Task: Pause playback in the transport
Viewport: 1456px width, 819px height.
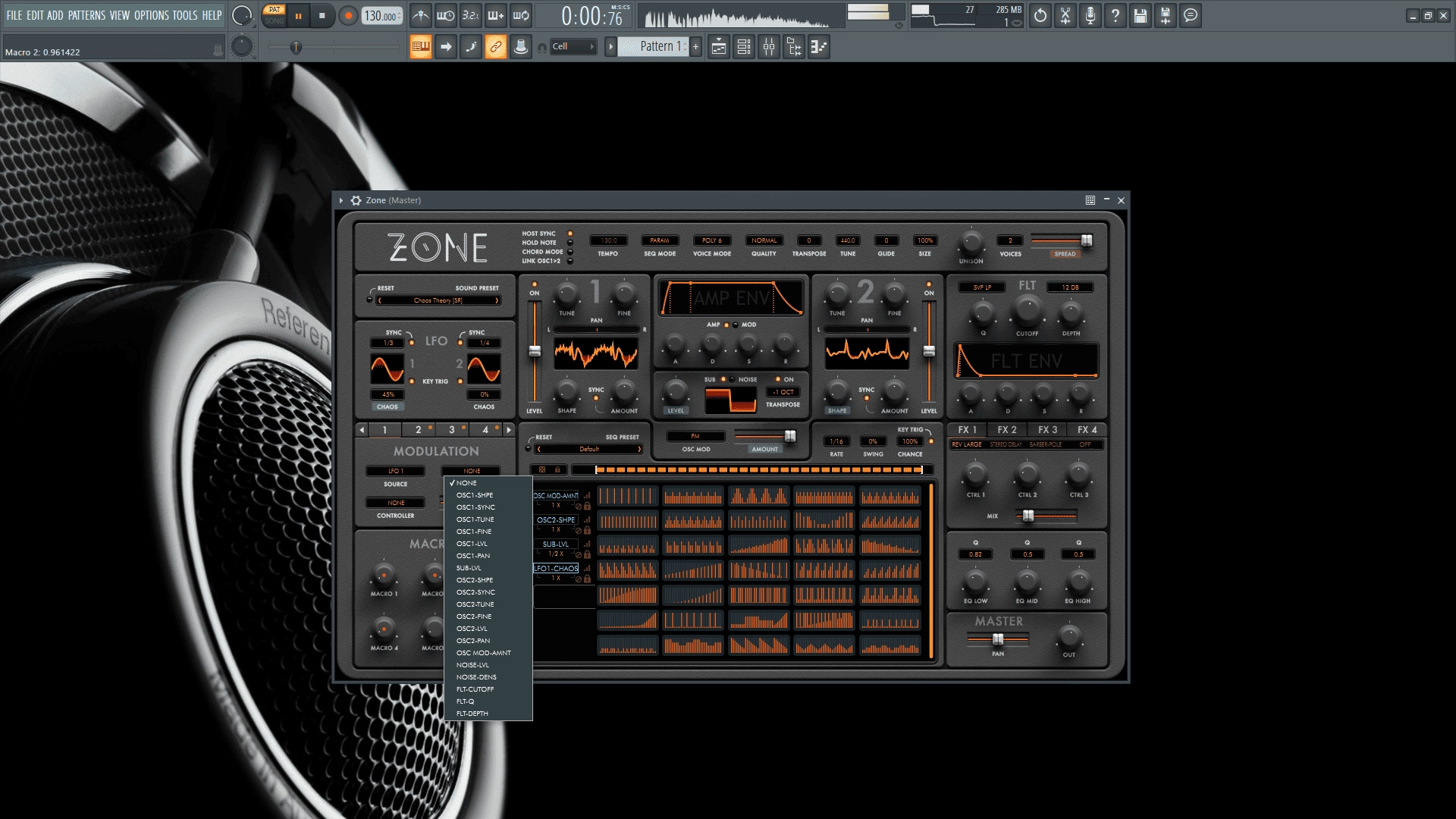Action: tap(299, 15)
